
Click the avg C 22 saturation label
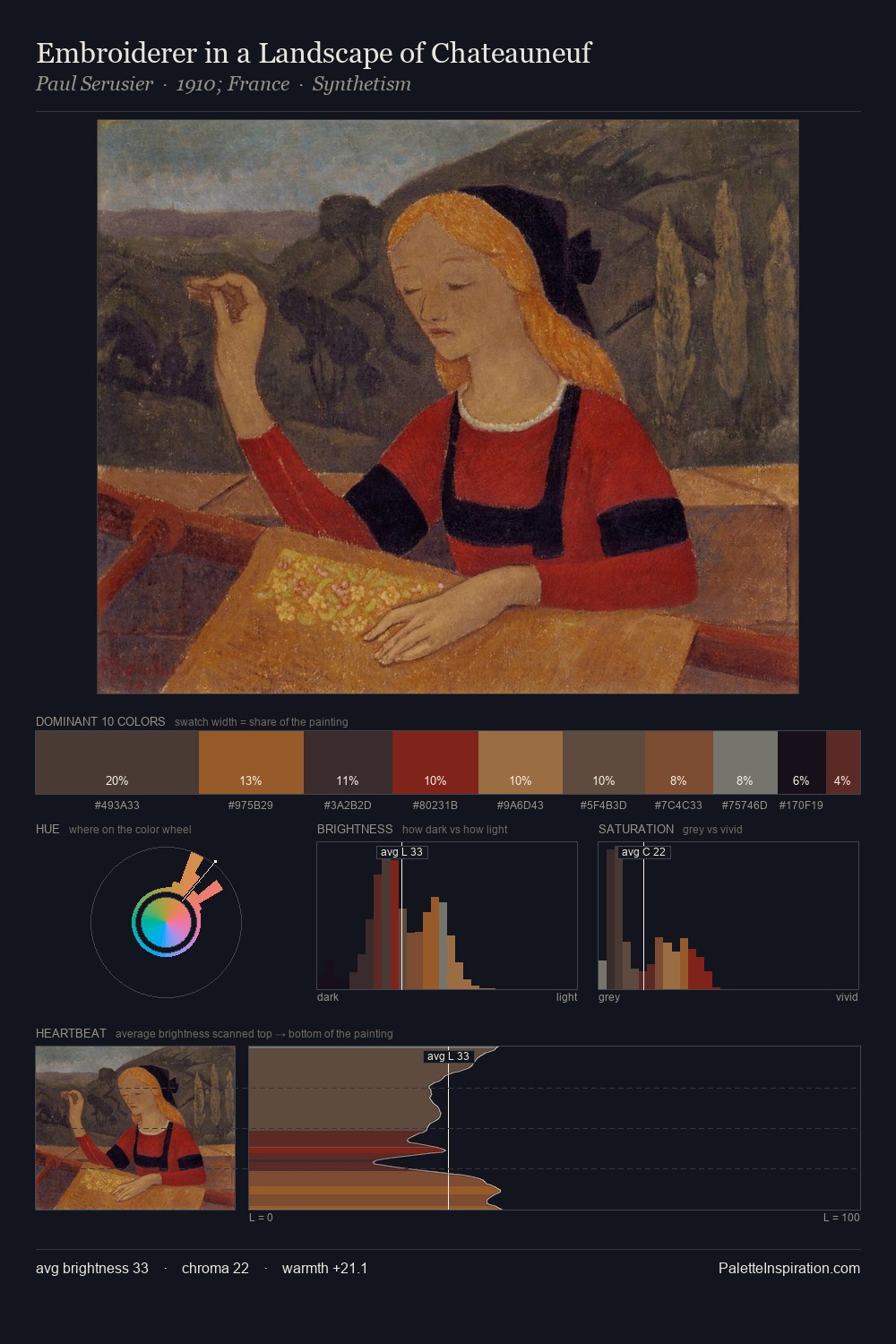pos(643,852)
